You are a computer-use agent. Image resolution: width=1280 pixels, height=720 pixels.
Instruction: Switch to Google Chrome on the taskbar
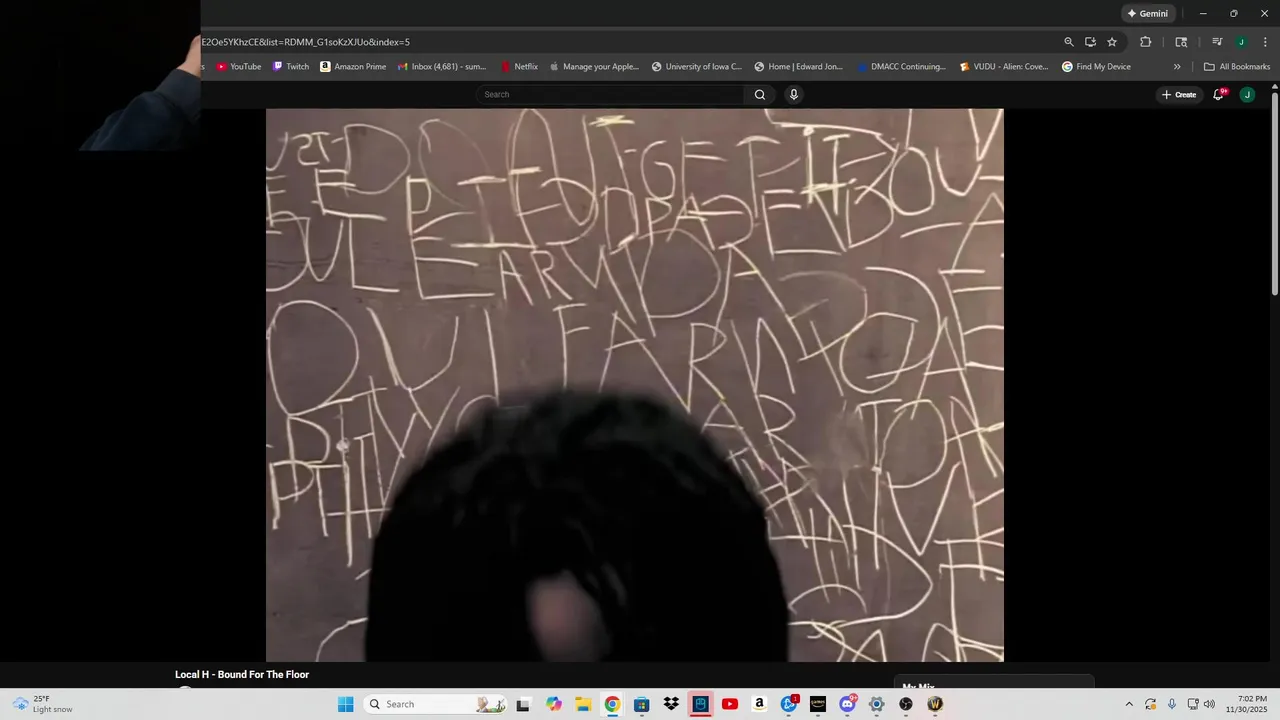pyautogui.click(x=612, y=704)
